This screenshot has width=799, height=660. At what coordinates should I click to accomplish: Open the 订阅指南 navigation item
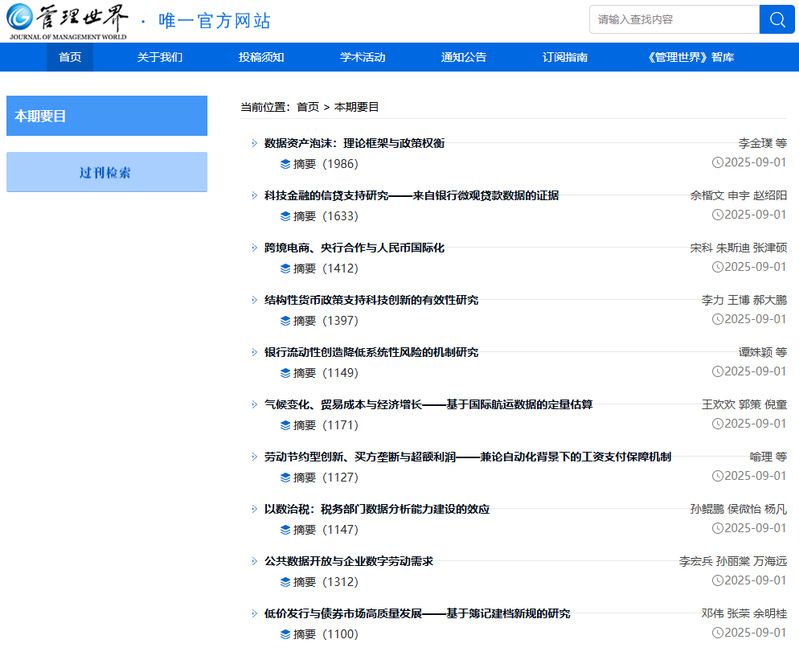[x=565, y=57]
